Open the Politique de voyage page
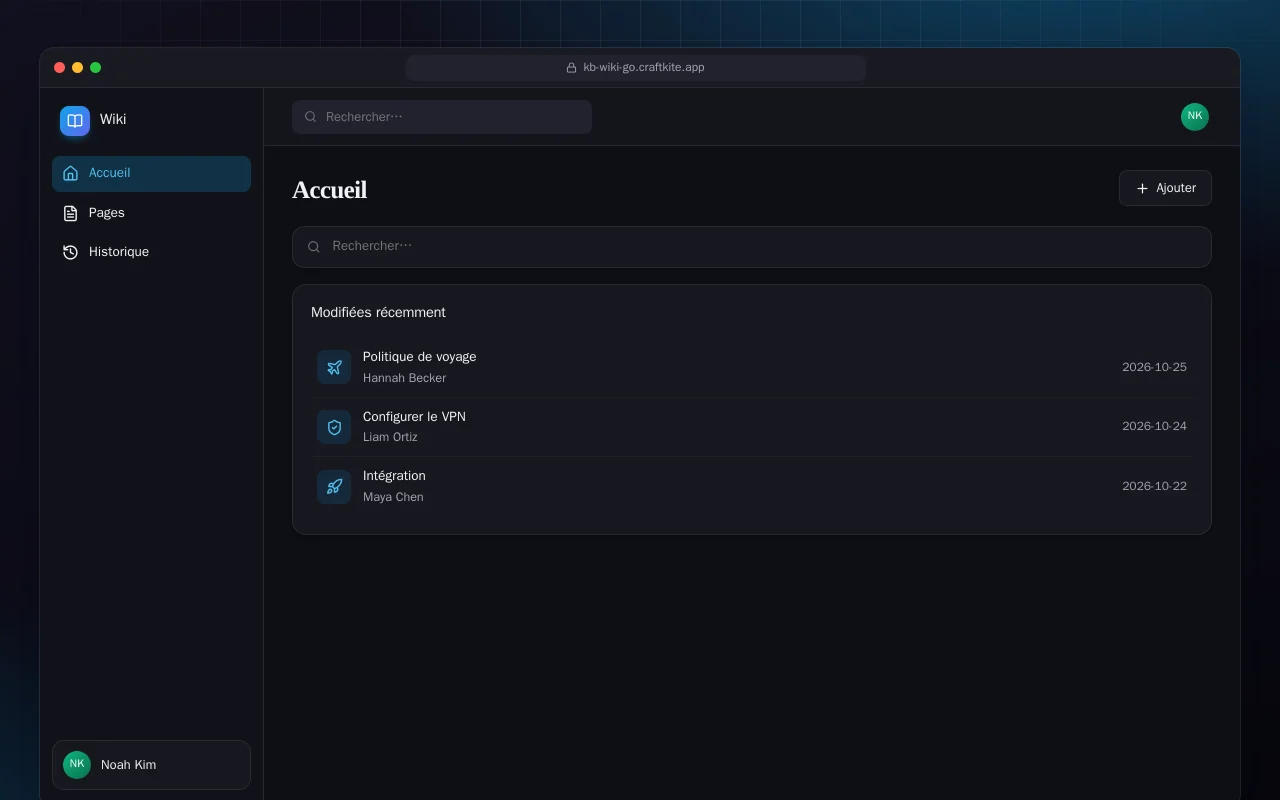Viewport: 1280px width, 800px height. (752, 367)
